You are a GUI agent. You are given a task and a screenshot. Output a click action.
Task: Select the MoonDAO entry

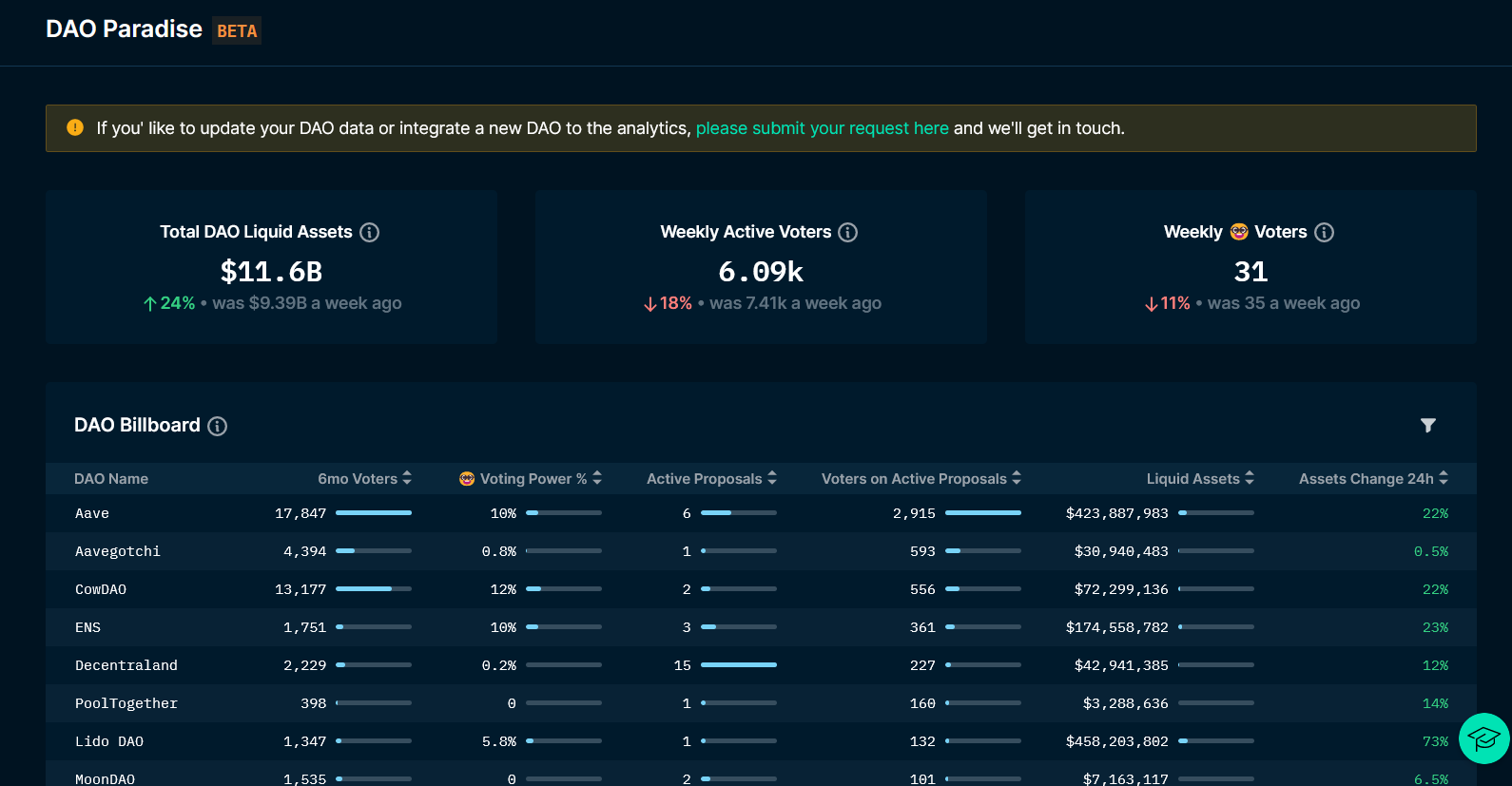(761, 774)
